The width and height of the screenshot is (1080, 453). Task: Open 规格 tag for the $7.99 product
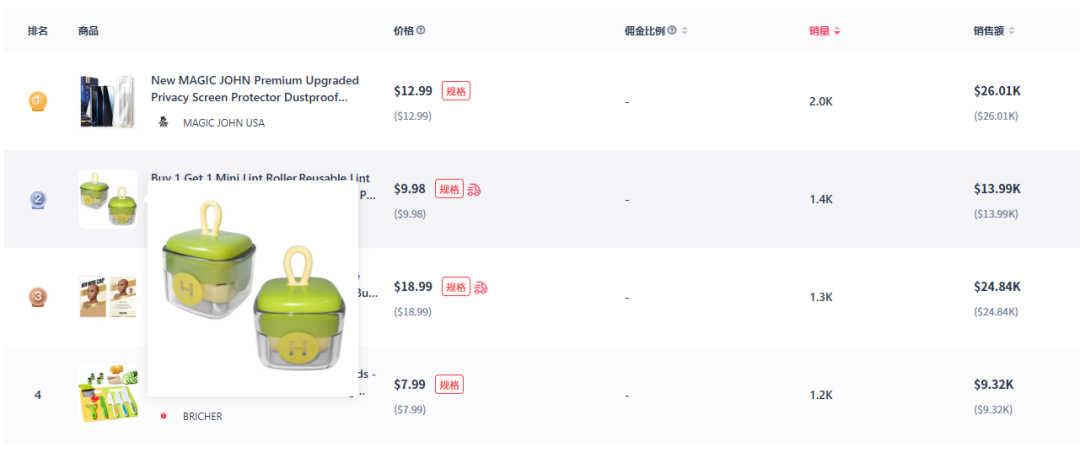click(x=450, y=385)
